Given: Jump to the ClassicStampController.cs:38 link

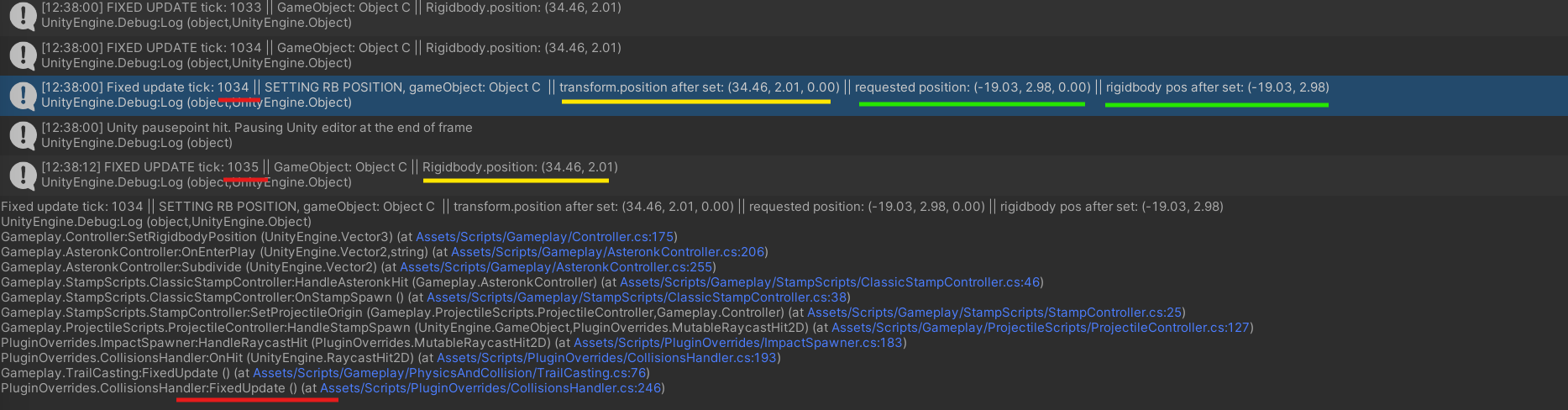Looking at the screenshot, I should pyautogui.click(x=636, y=297).
